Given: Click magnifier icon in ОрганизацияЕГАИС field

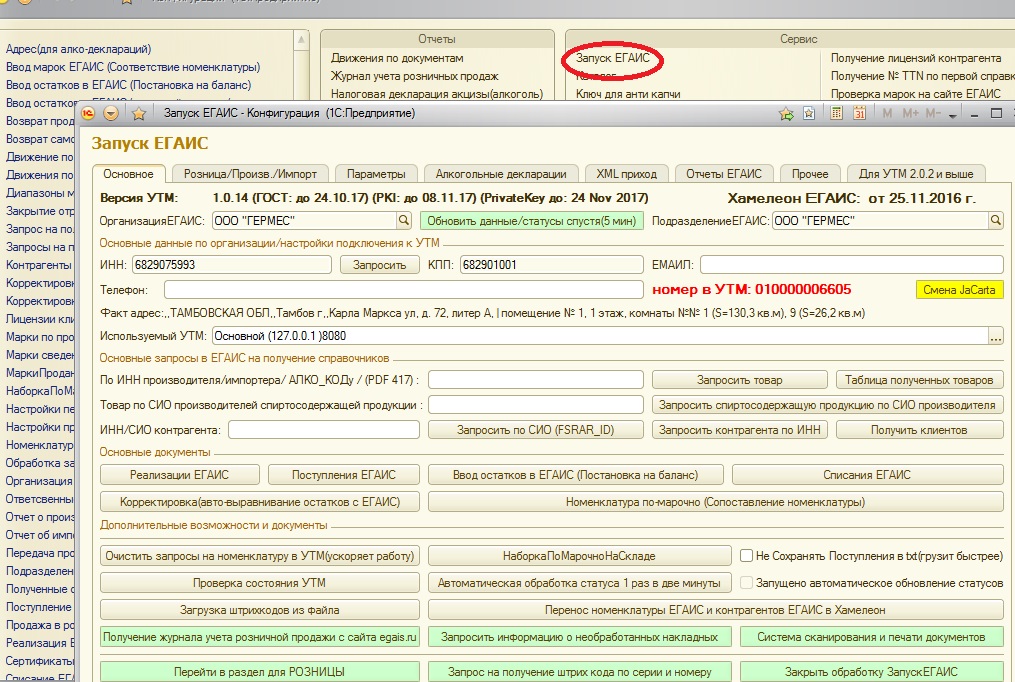Looking at the screenshot, I should [x=404, y=220].
